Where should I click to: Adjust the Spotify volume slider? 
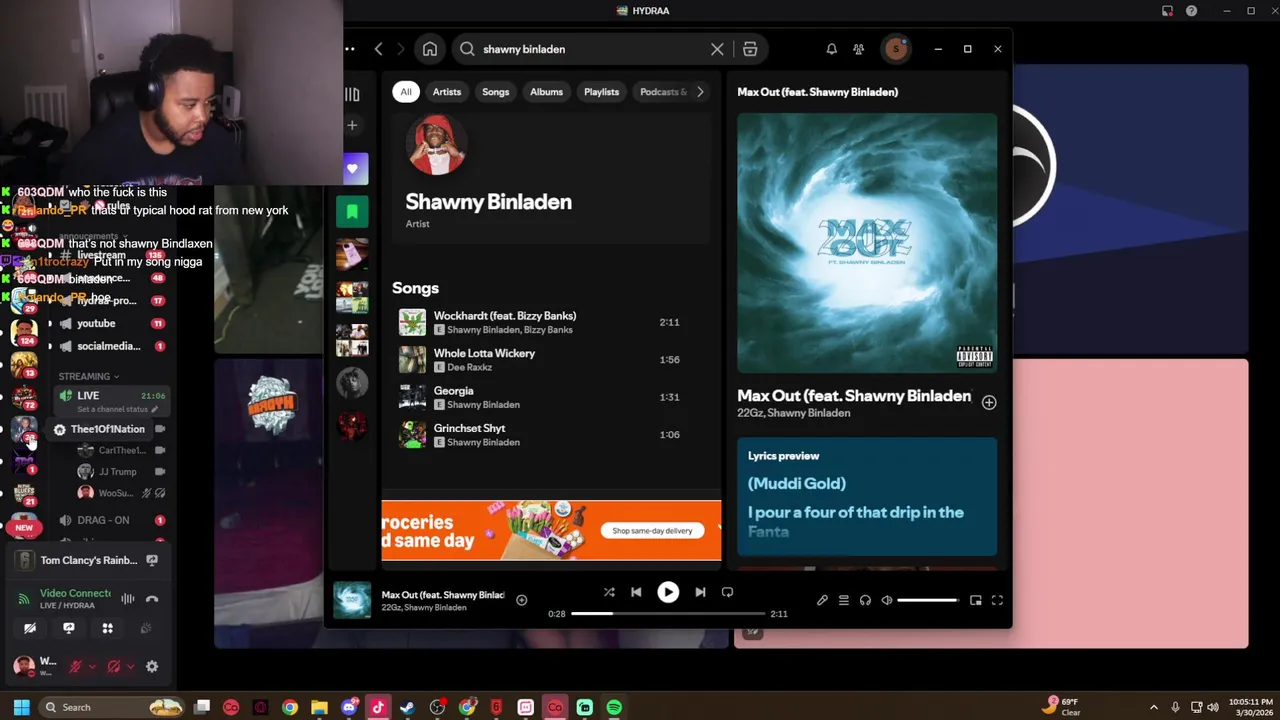928,600
